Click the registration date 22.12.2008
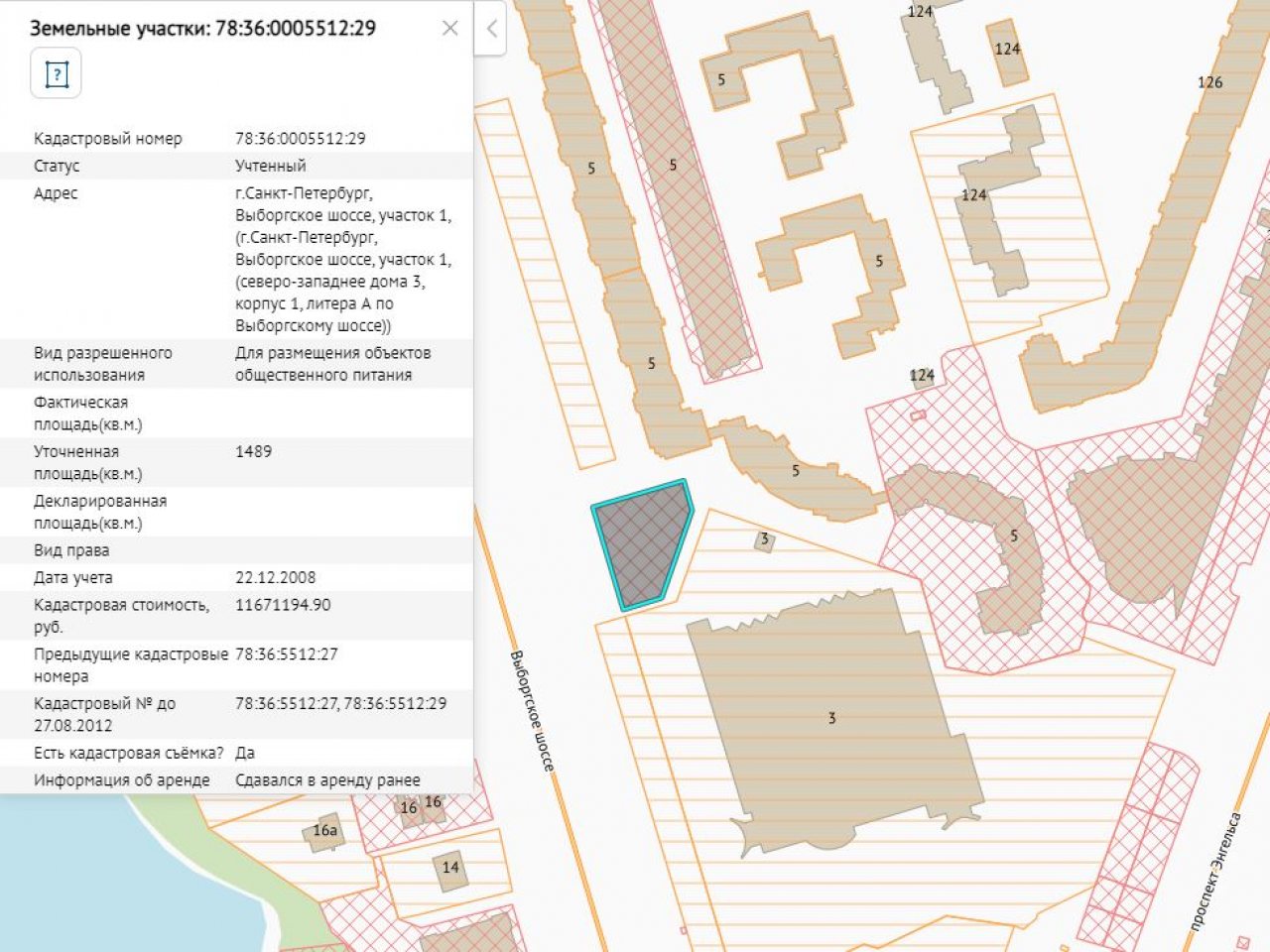Screen dimensions: 1270x952 pyautogui.click(x=275, y=577)
